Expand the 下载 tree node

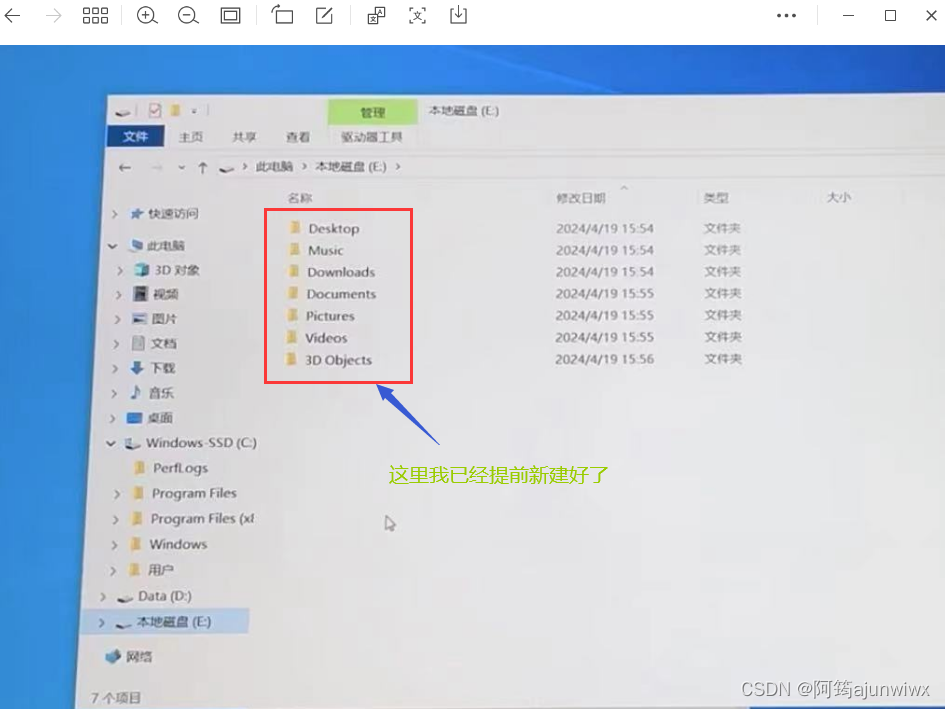pos(115,369)
